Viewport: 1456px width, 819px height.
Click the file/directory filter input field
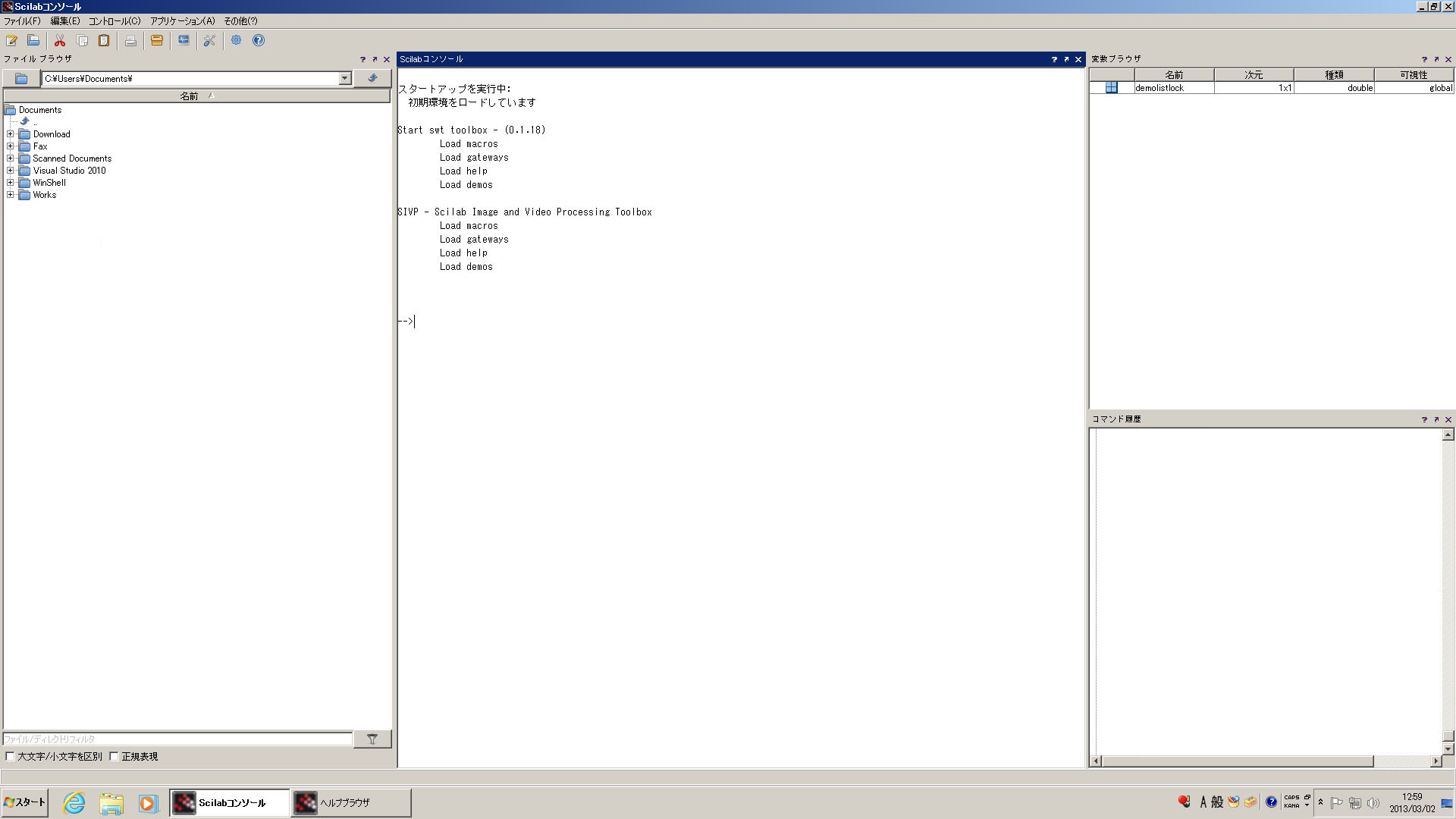point(177,739)
